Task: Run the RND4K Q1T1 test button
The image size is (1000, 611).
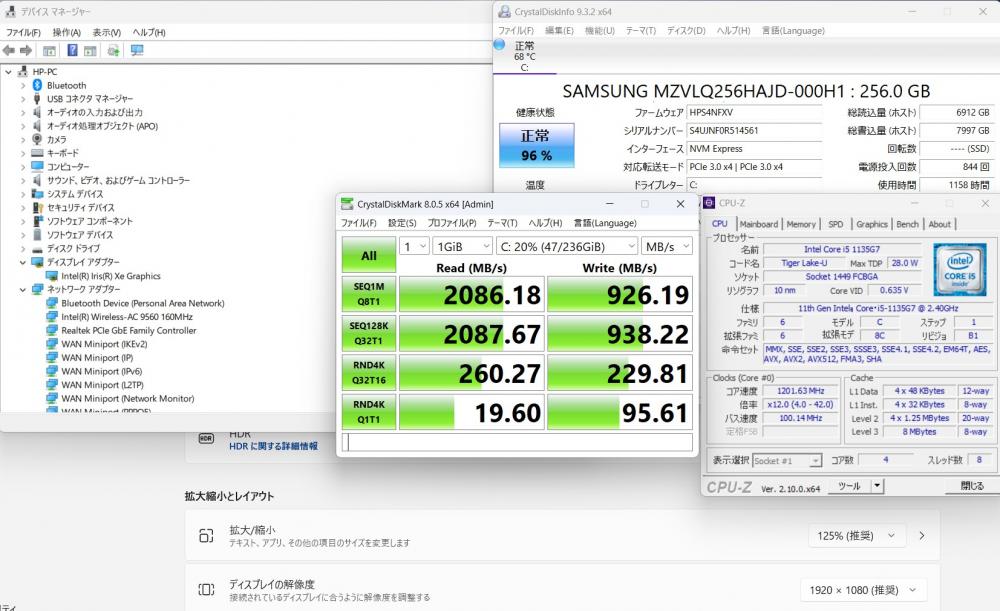Action: click(x=369, y=412)
